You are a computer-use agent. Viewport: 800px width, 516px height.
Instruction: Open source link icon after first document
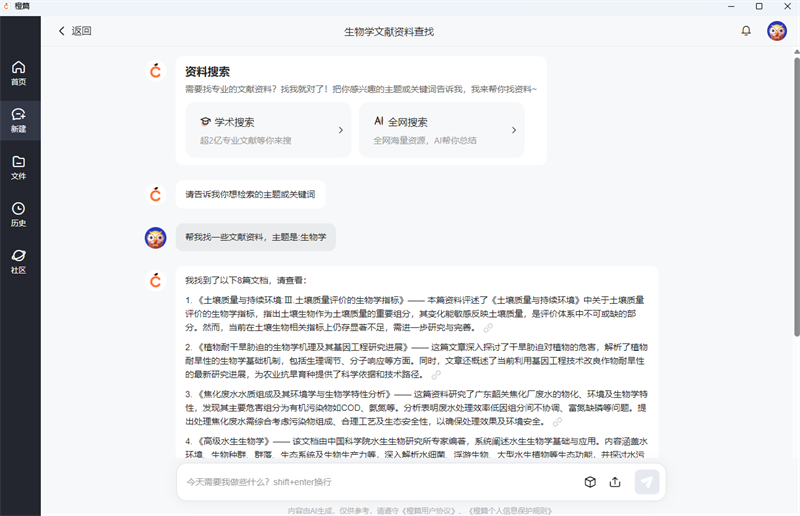[x=488, y=327]
